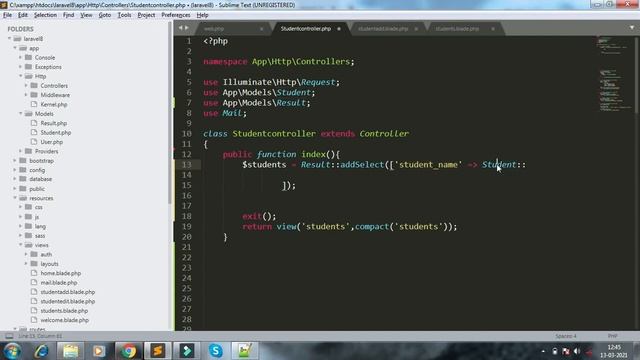This screenshot has width=640, height=360.
Task: Open mail.blade.php in the sidebar
Action: point(59,282)
